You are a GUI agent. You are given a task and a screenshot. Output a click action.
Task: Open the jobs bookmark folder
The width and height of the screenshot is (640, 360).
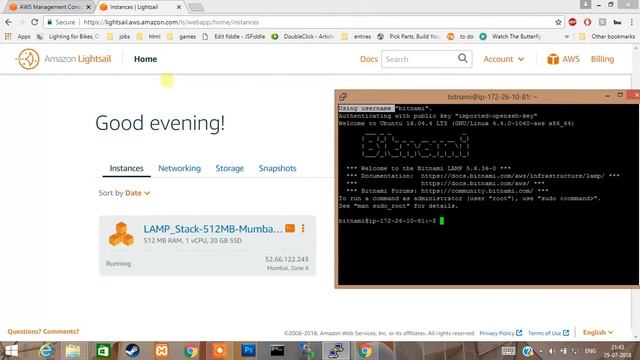click(x=118, y=36)
